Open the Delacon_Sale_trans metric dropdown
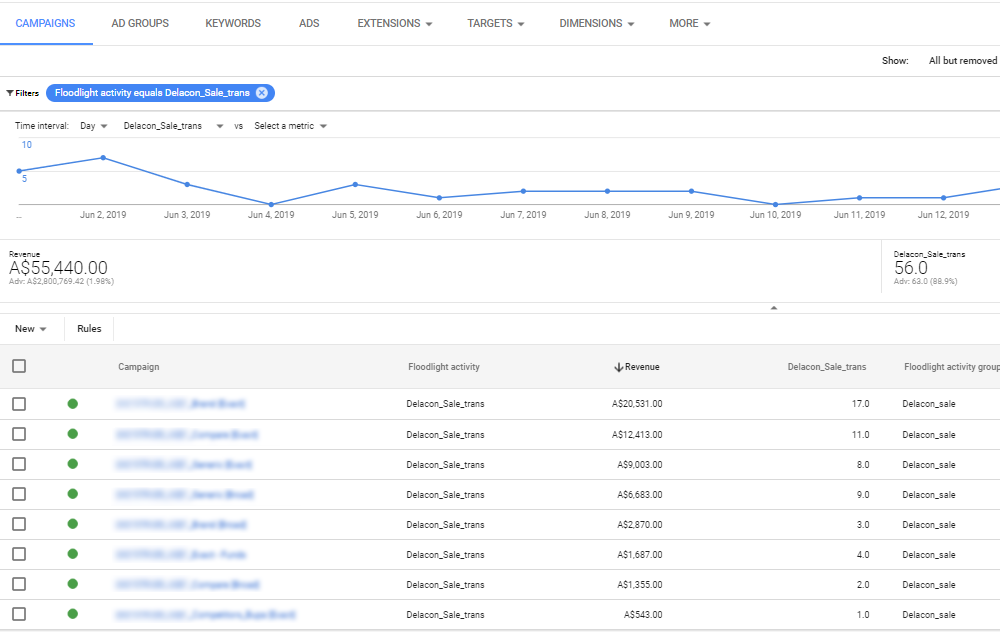1000x632 pixels. pos(173,126)
